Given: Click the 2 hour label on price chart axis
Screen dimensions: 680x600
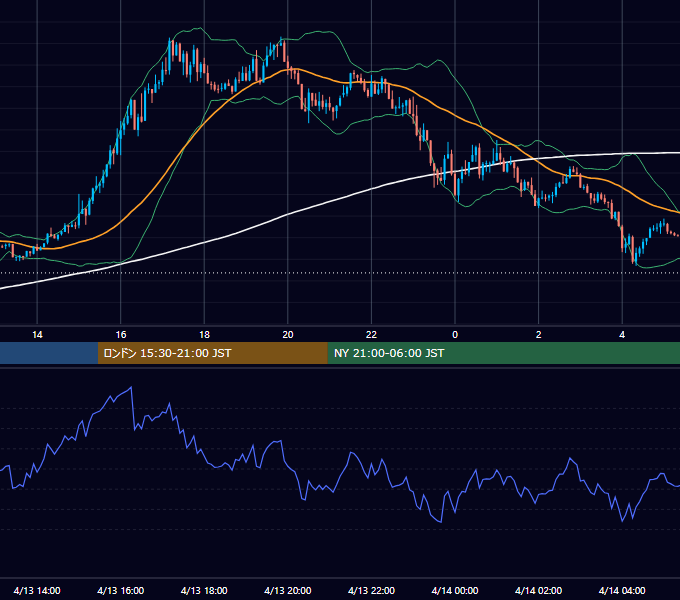Looking at the screenshot, I should pyautogui.click(x=539, y=335).
